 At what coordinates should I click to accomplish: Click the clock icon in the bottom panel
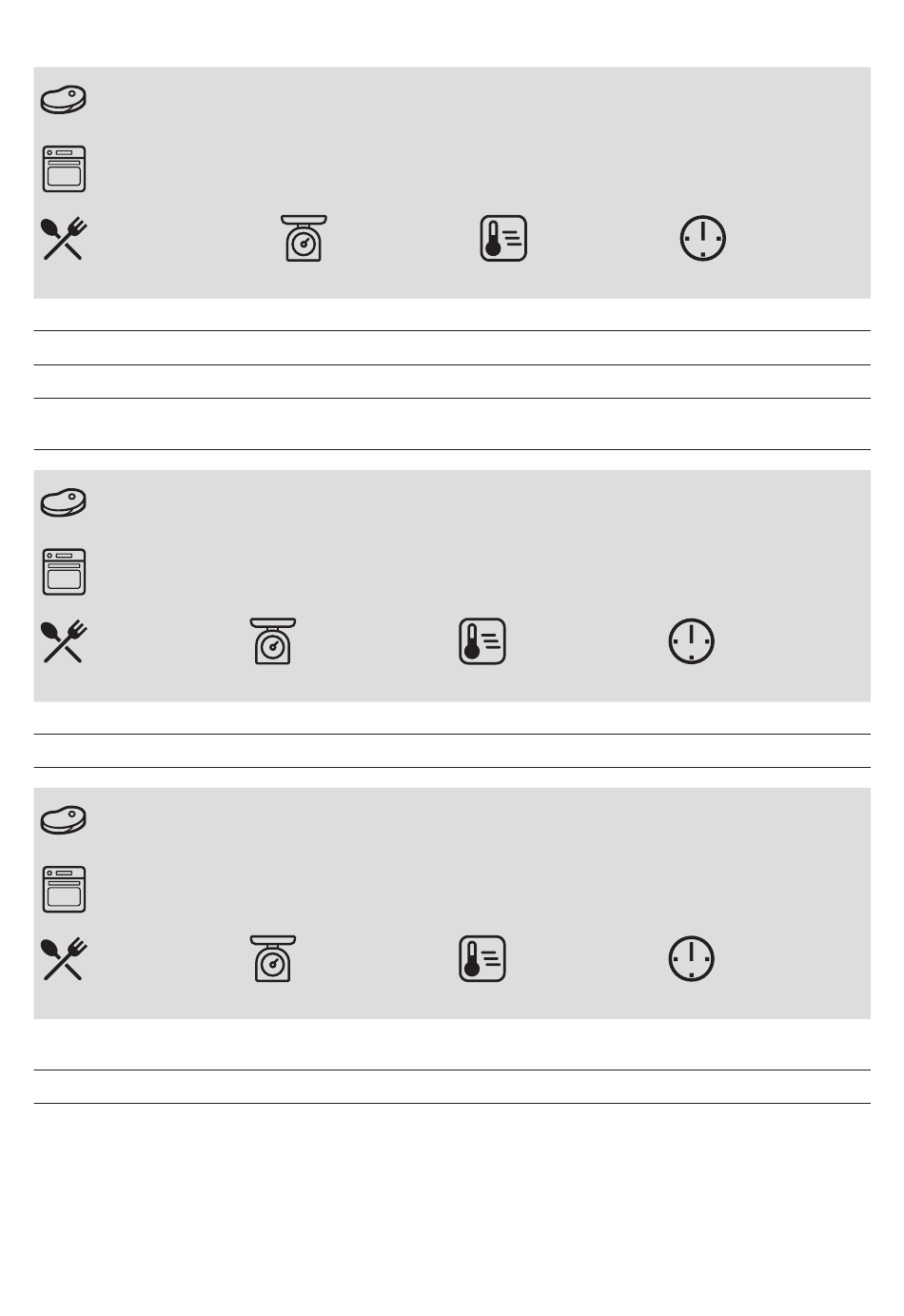coord(692,959)
